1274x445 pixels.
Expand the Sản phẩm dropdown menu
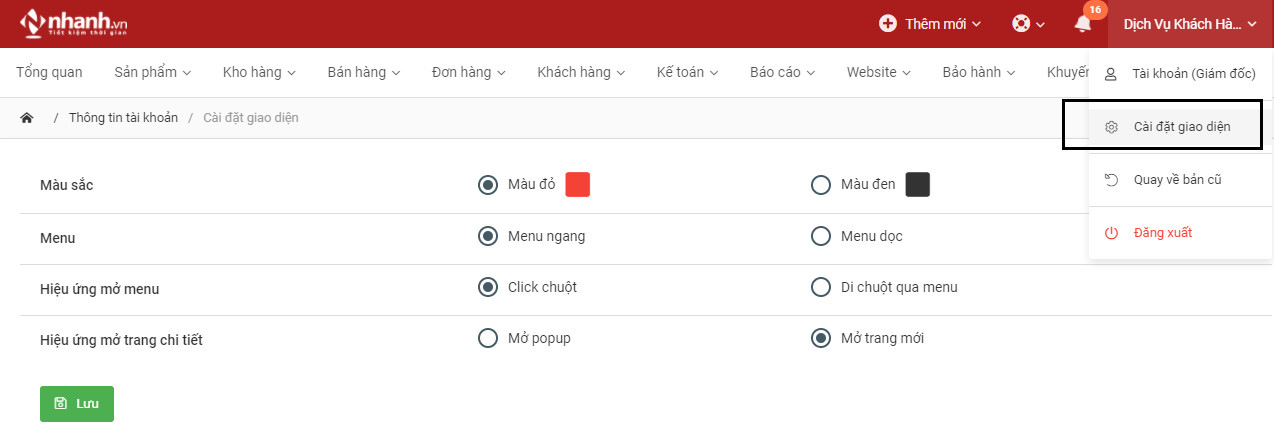tap(152, 72)
